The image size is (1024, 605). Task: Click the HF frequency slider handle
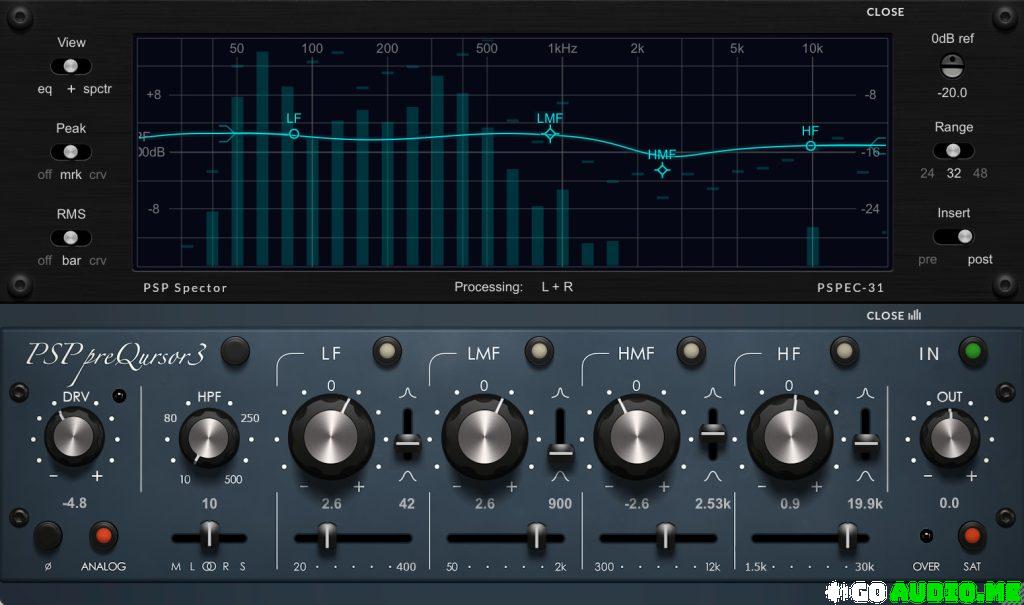pyautogui.click(x=848, y=537)
